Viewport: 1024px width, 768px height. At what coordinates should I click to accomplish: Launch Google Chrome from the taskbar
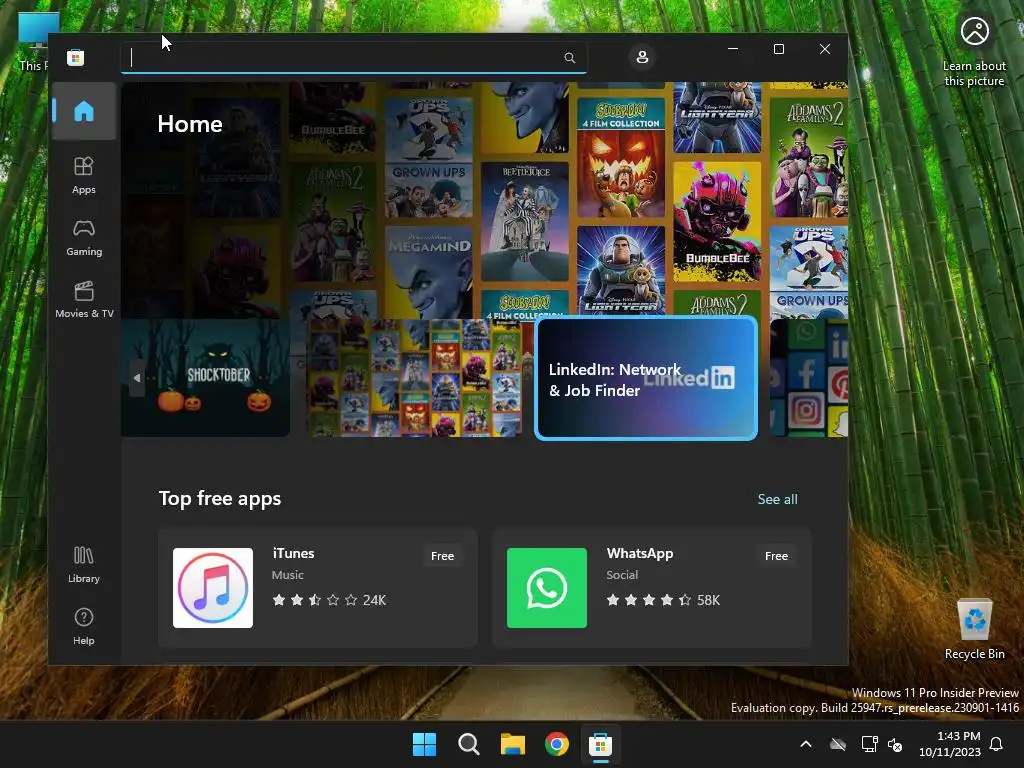pos(556,744)
